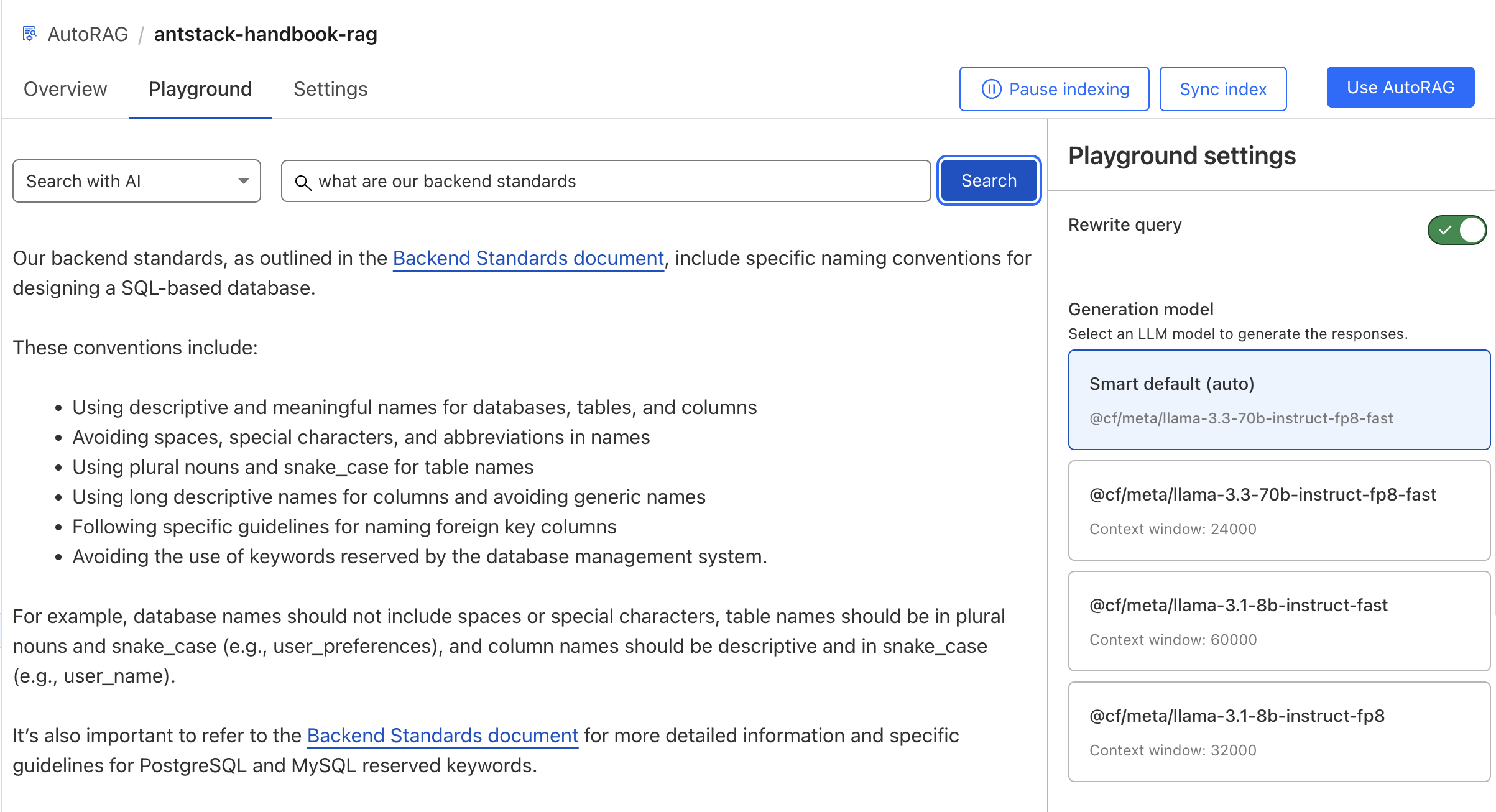Open the Search with AI dropdown
The image size is (1496, 812).
tap(136, 181)
